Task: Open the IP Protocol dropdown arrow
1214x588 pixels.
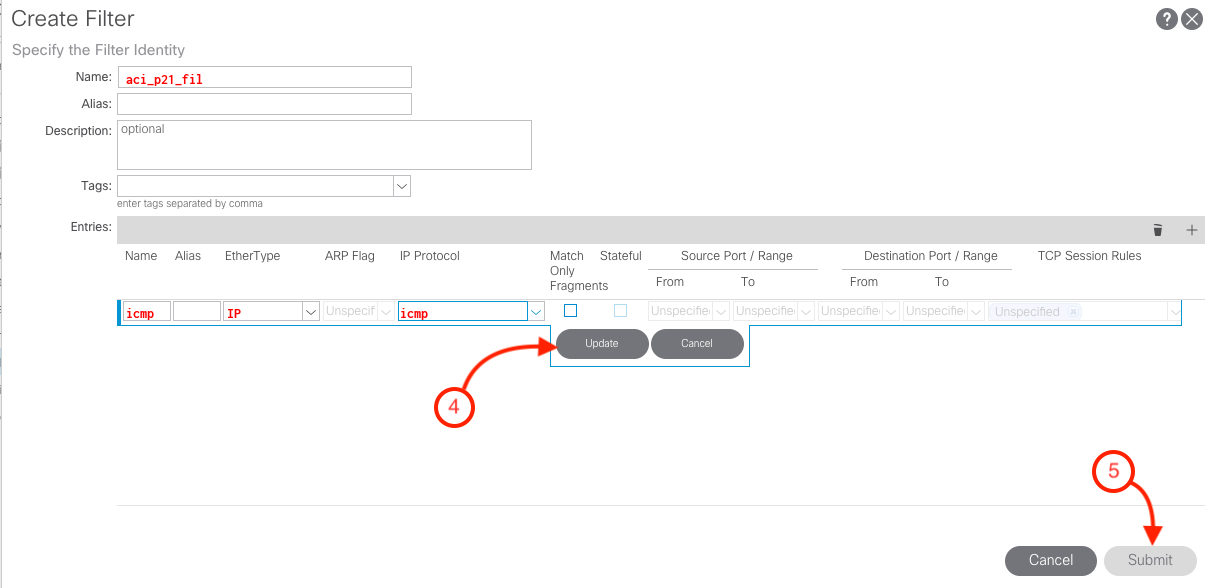Action: 537,312
